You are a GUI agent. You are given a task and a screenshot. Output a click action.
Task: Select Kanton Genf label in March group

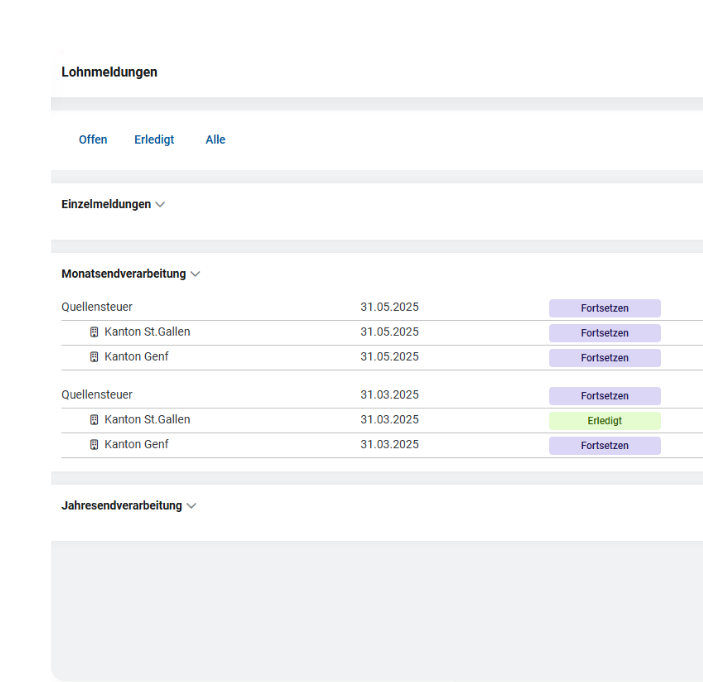[x=136, y=444]
